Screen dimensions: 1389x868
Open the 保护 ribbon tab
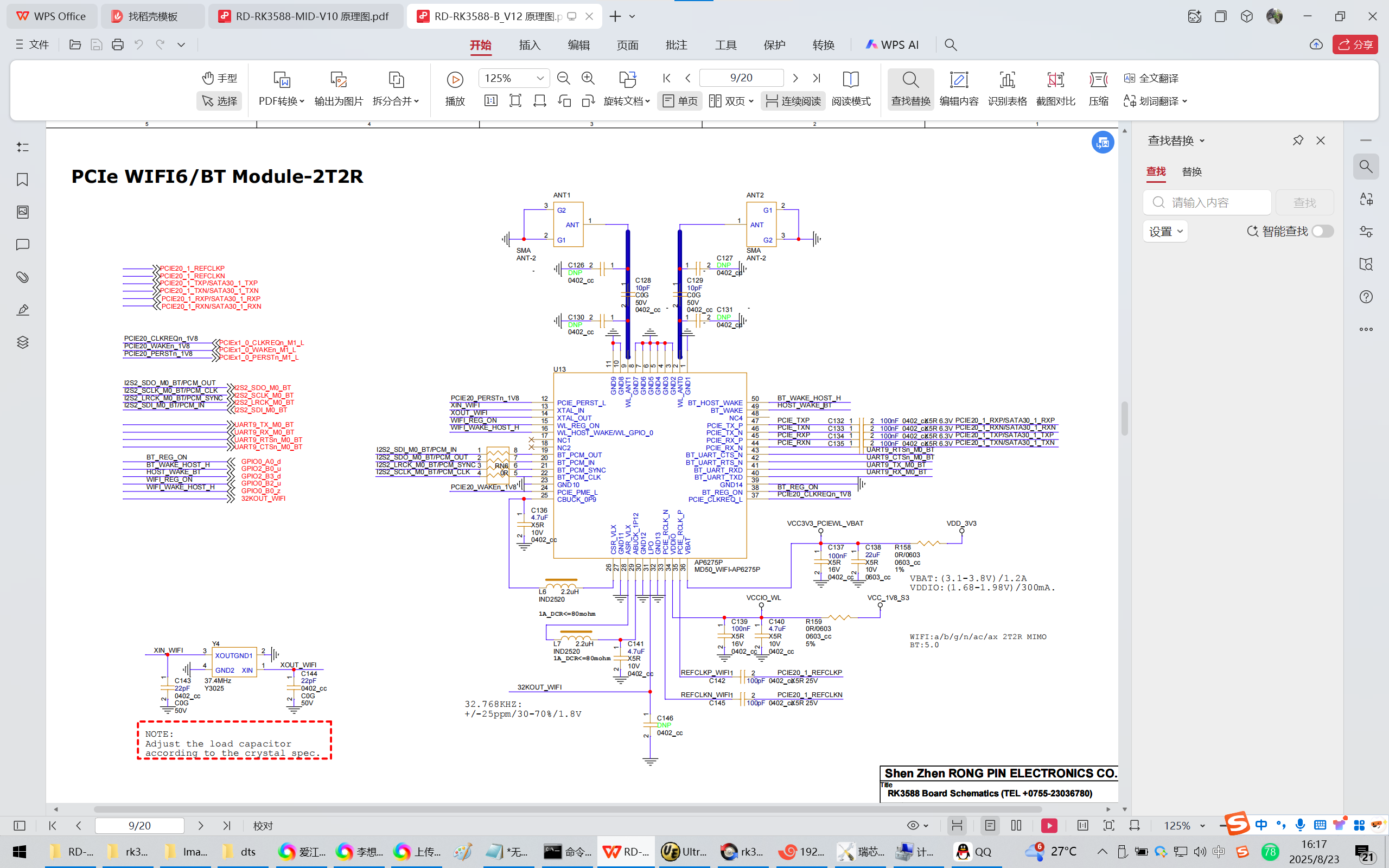point(774,45)
